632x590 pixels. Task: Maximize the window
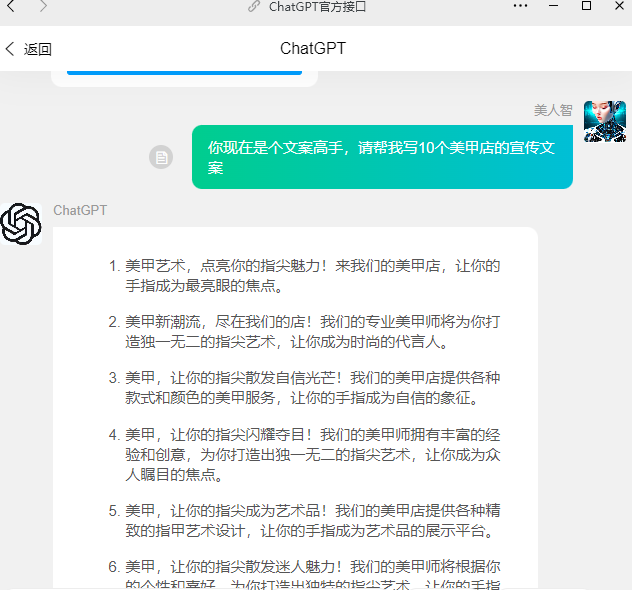click(x=586, y=6)
